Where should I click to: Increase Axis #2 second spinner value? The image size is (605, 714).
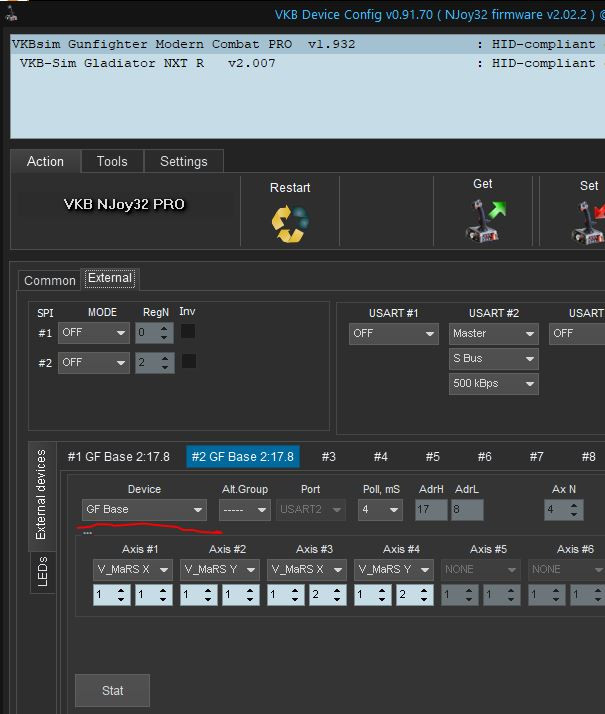click(250, 590)
